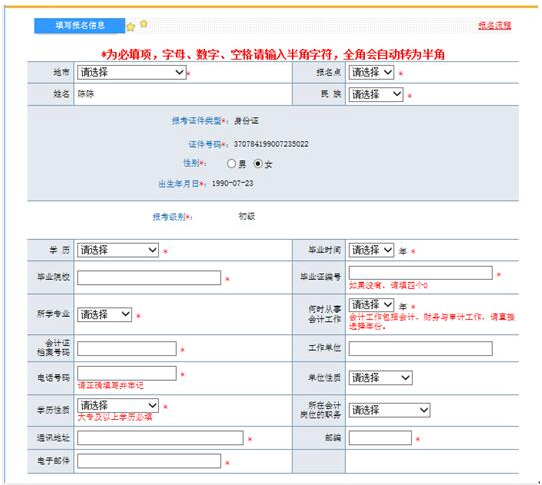Image resolution: width=542 pixels, height=485 pixels.
Task: Click the 身份证 ID type text
Action: (x=246, y=121)
